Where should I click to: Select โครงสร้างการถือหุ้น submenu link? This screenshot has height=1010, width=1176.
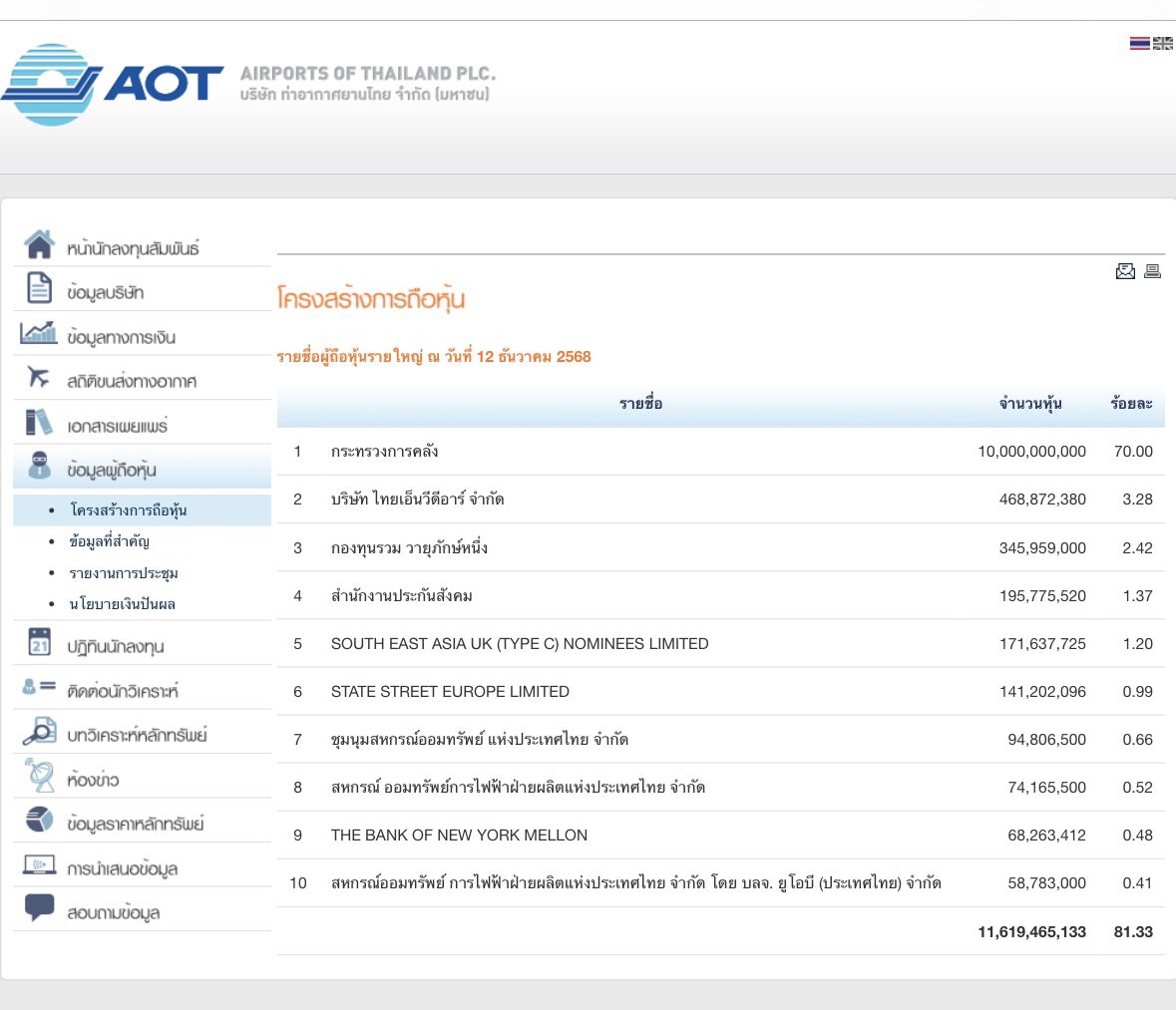click(x=129, y=510)
